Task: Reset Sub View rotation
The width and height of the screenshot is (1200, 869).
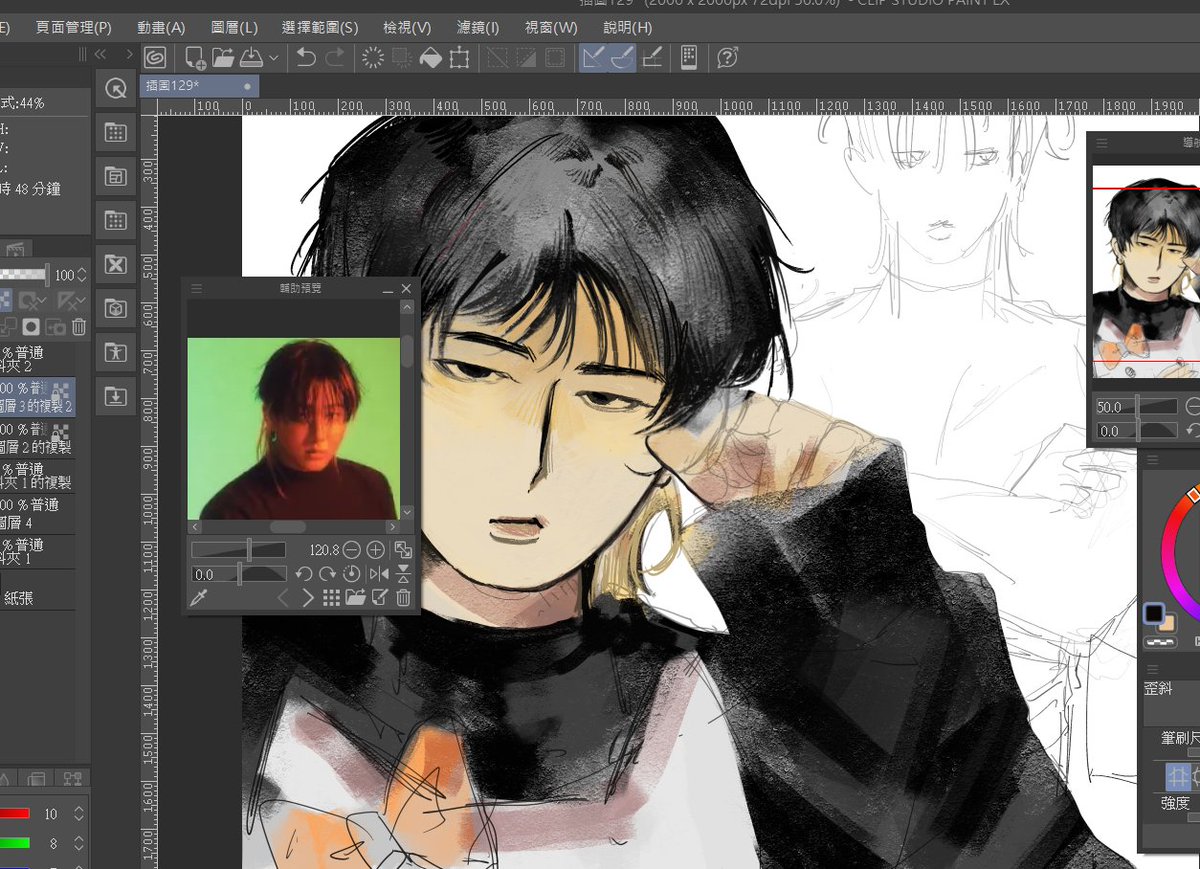Action: 351,574
